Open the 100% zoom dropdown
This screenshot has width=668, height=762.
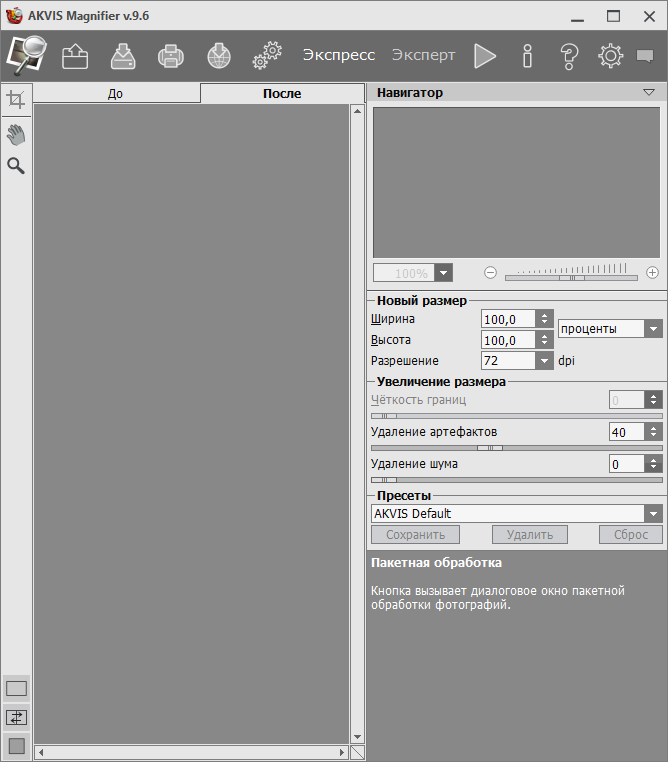(443, 273)
